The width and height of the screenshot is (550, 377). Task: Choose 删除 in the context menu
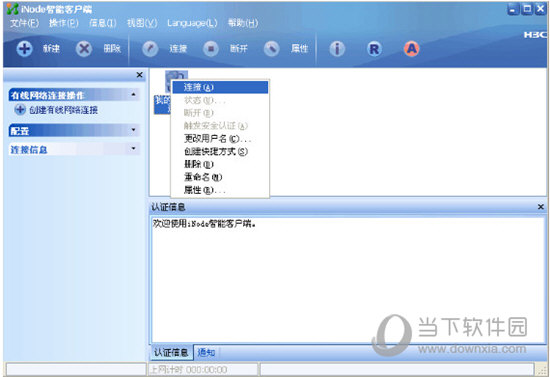tap(220, 164)
